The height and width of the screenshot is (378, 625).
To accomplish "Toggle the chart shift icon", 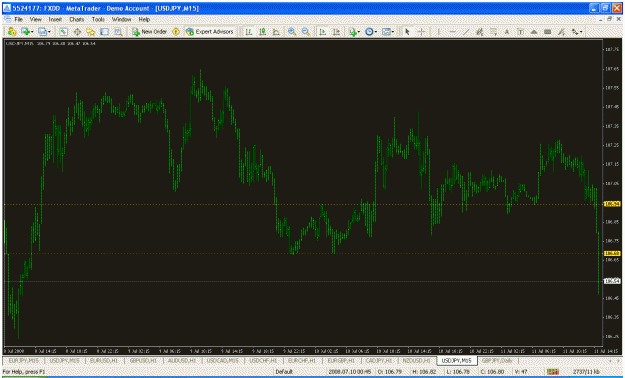I will pyautogui.click(x=336, y=32).
